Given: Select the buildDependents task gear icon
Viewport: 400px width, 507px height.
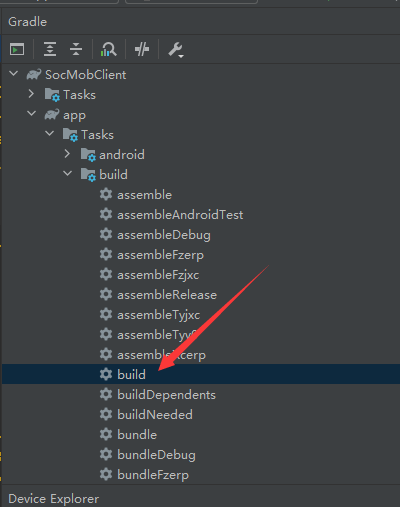Looking at the screenshot, I should point(106,394).
